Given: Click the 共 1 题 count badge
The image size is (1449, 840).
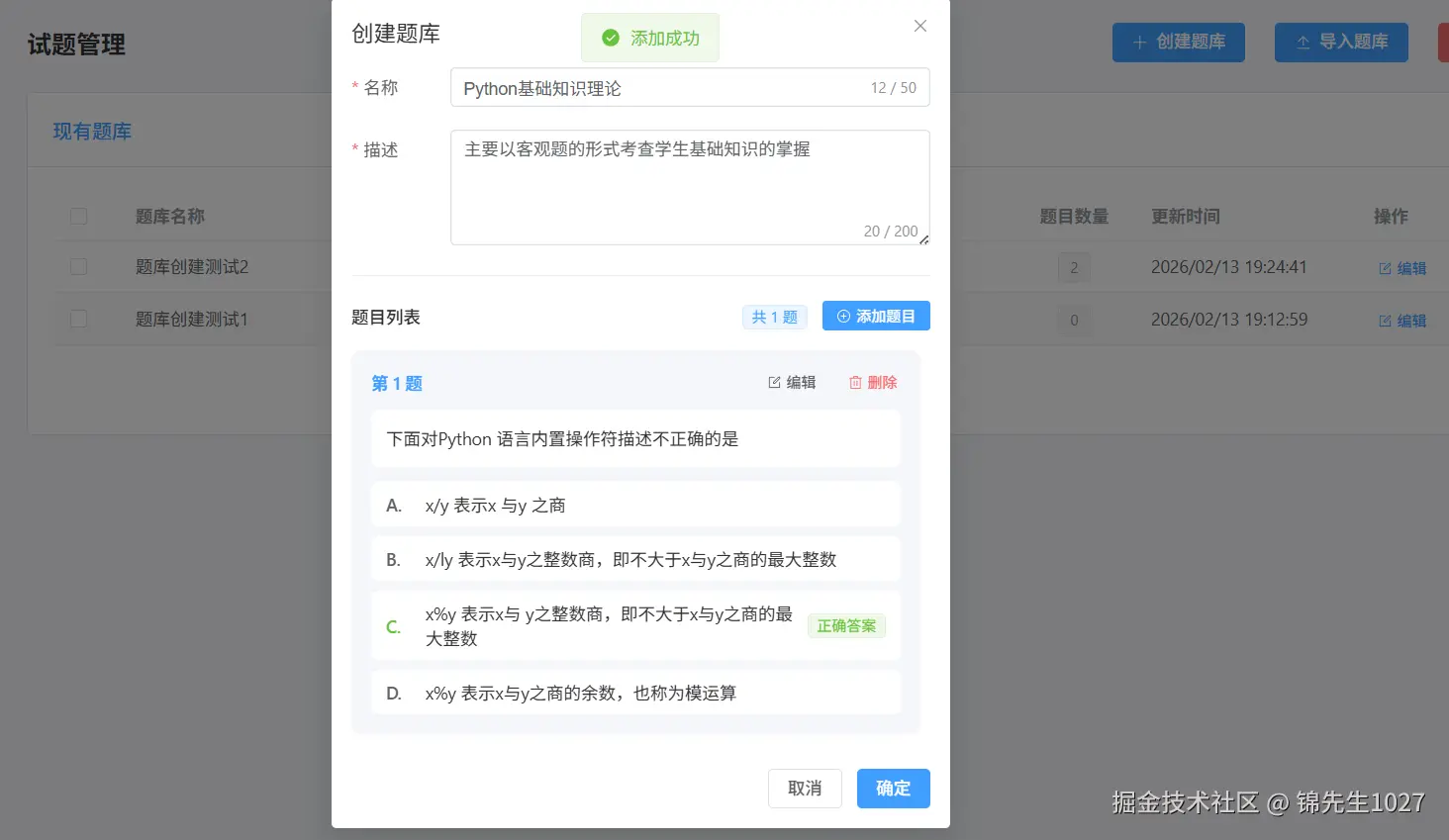Looking at the screenshot, I should click(775, 316).
